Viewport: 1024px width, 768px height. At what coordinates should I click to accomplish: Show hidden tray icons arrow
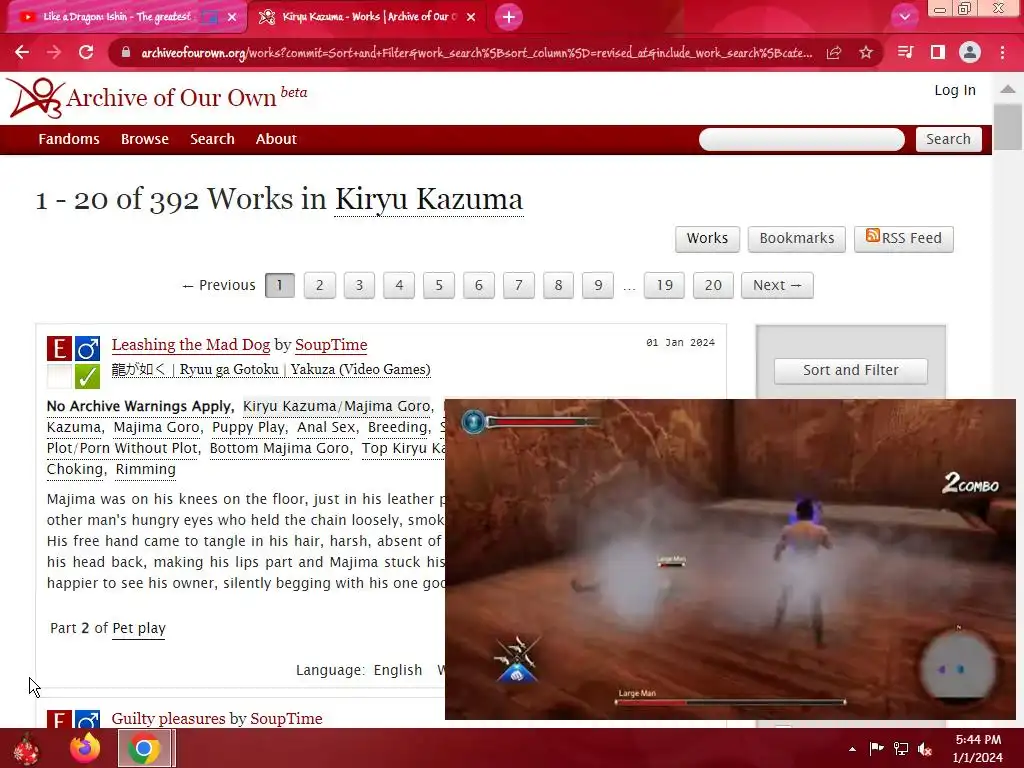pos(852,749)
